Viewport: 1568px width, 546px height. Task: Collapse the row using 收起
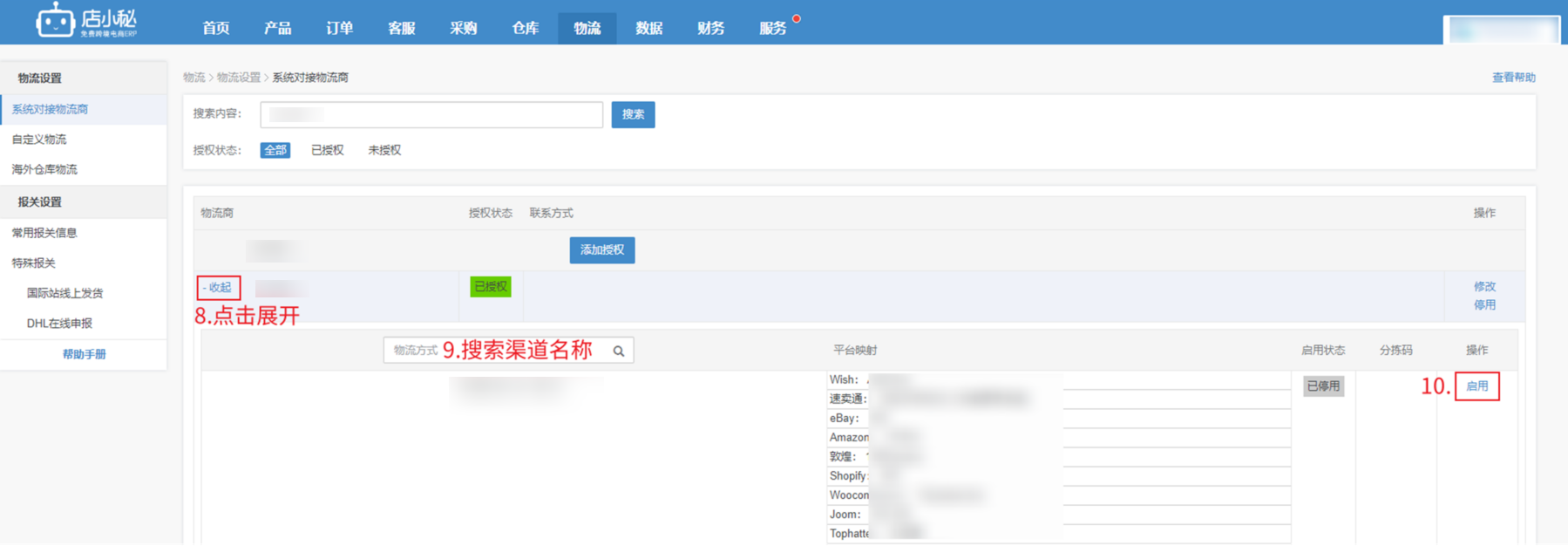click(x=218, y=287)
